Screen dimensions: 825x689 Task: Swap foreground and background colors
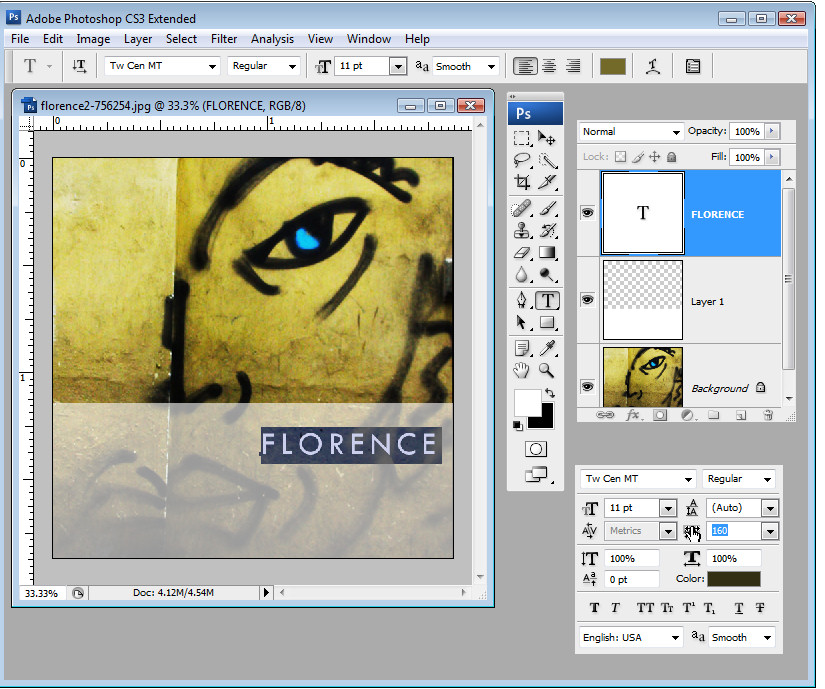point(550,393)
